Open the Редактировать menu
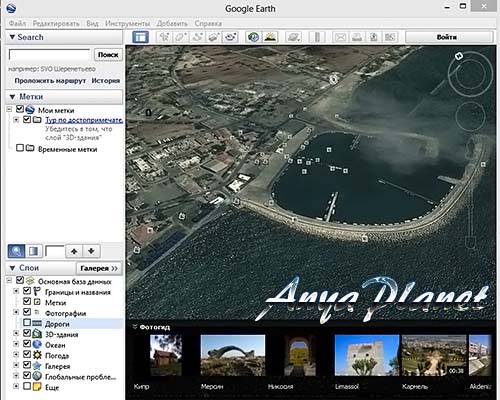 pyautogui.click(x=56, y=23)
